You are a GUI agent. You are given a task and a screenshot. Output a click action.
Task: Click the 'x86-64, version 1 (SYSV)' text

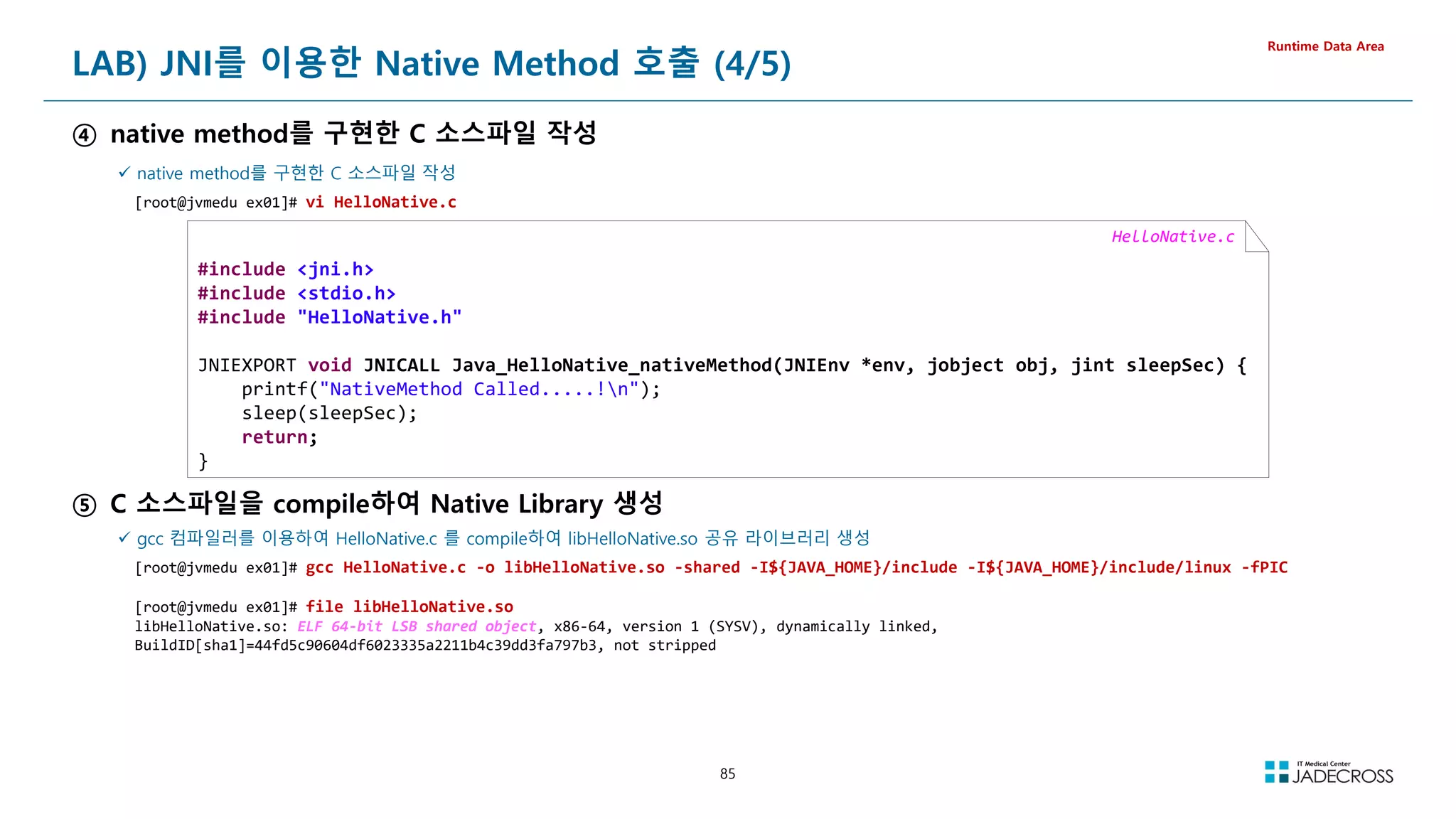[x=660, y=626]
